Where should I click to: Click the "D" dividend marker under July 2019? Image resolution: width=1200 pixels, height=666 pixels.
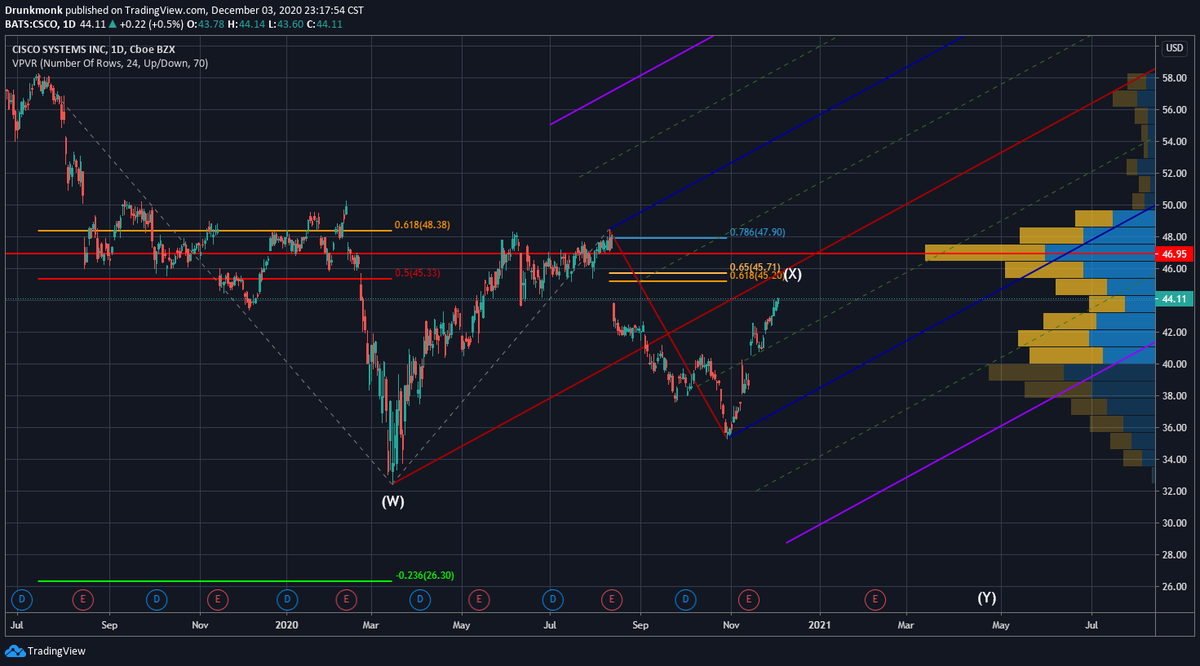(22, 600)
